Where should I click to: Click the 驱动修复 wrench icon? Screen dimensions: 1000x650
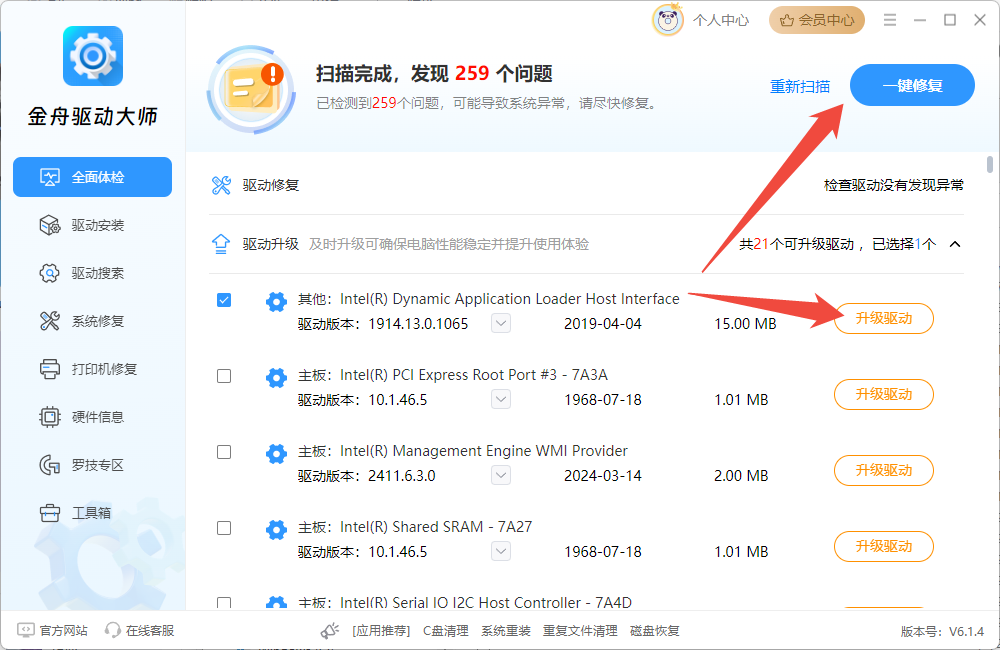tap(221, 186)
